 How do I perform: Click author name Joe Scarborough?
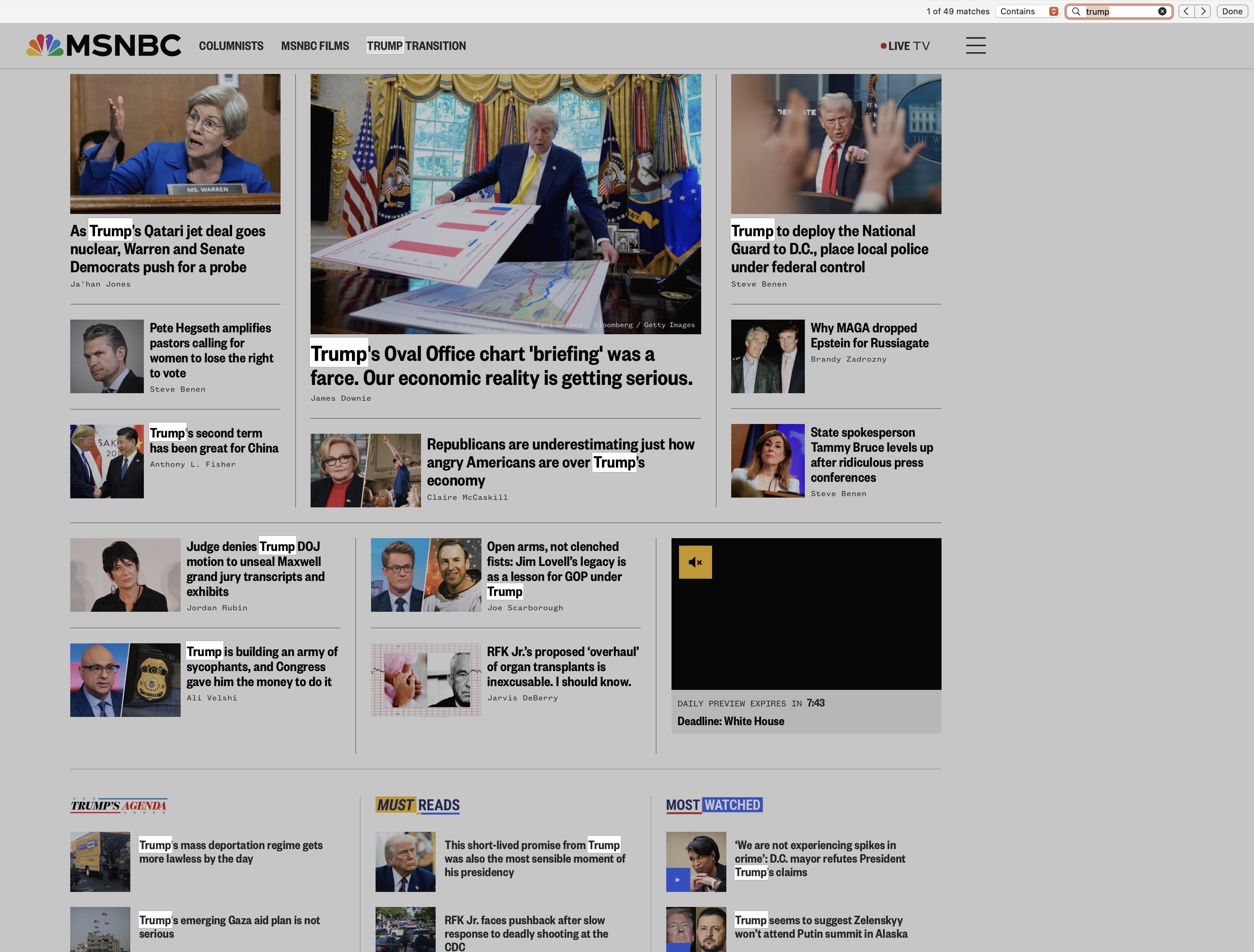pos(525,608)
